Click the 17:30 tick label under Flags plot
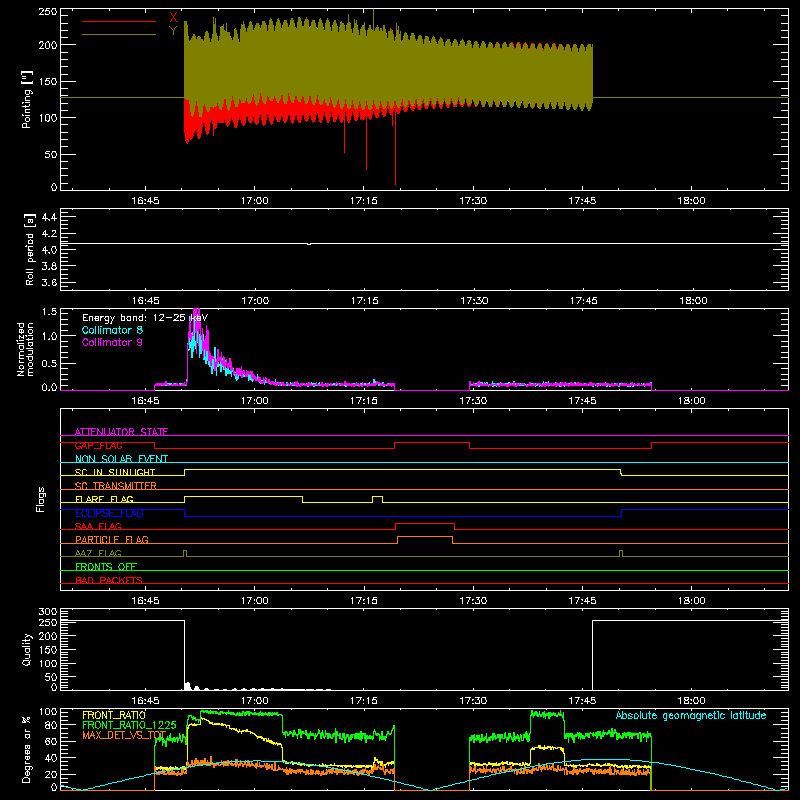The width and height of the screenshot is (800, 800). [x=473, y=601]
